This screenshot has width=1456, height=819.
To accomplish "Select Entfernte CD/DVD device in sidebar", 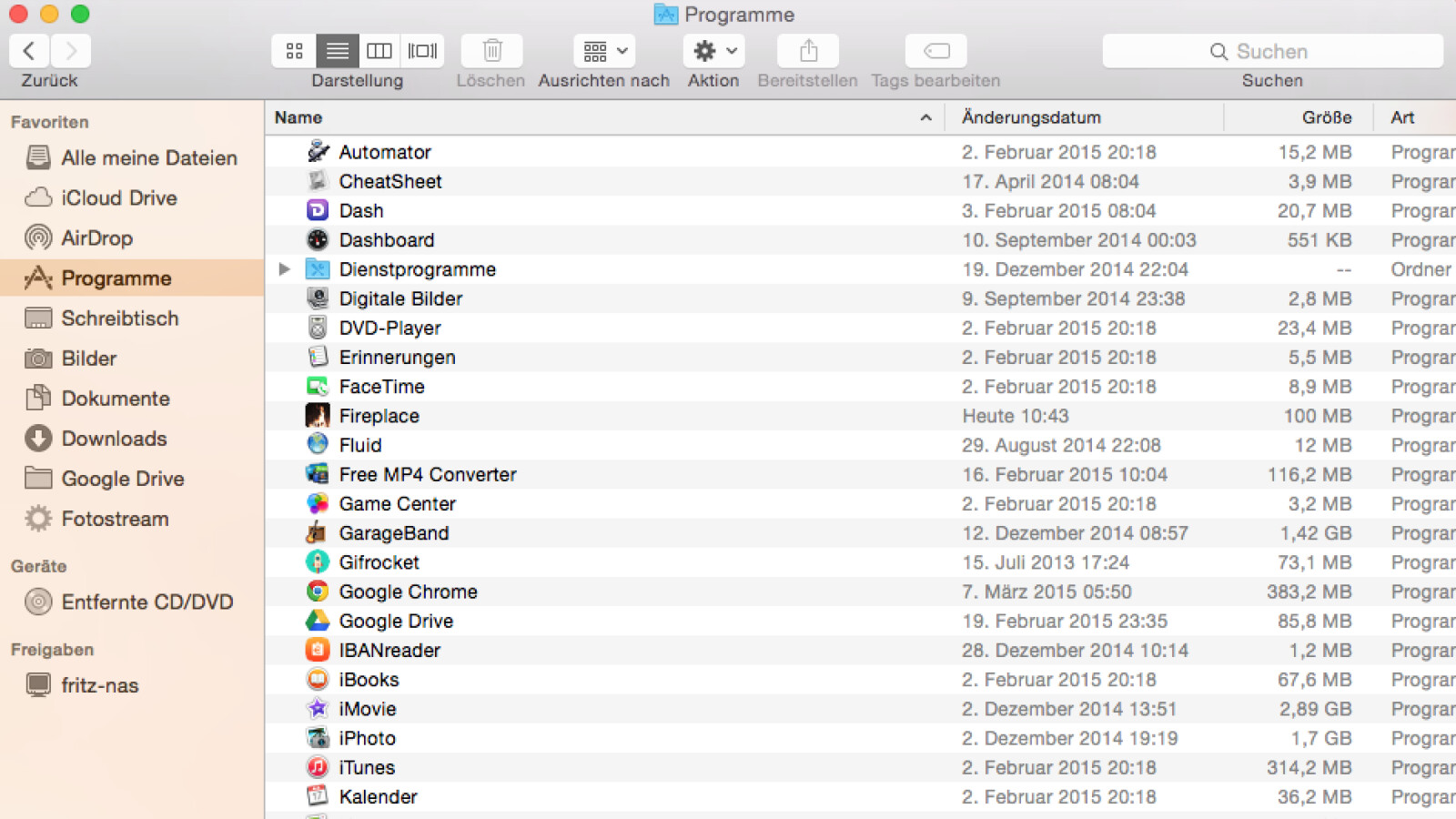I will point(132,602).
